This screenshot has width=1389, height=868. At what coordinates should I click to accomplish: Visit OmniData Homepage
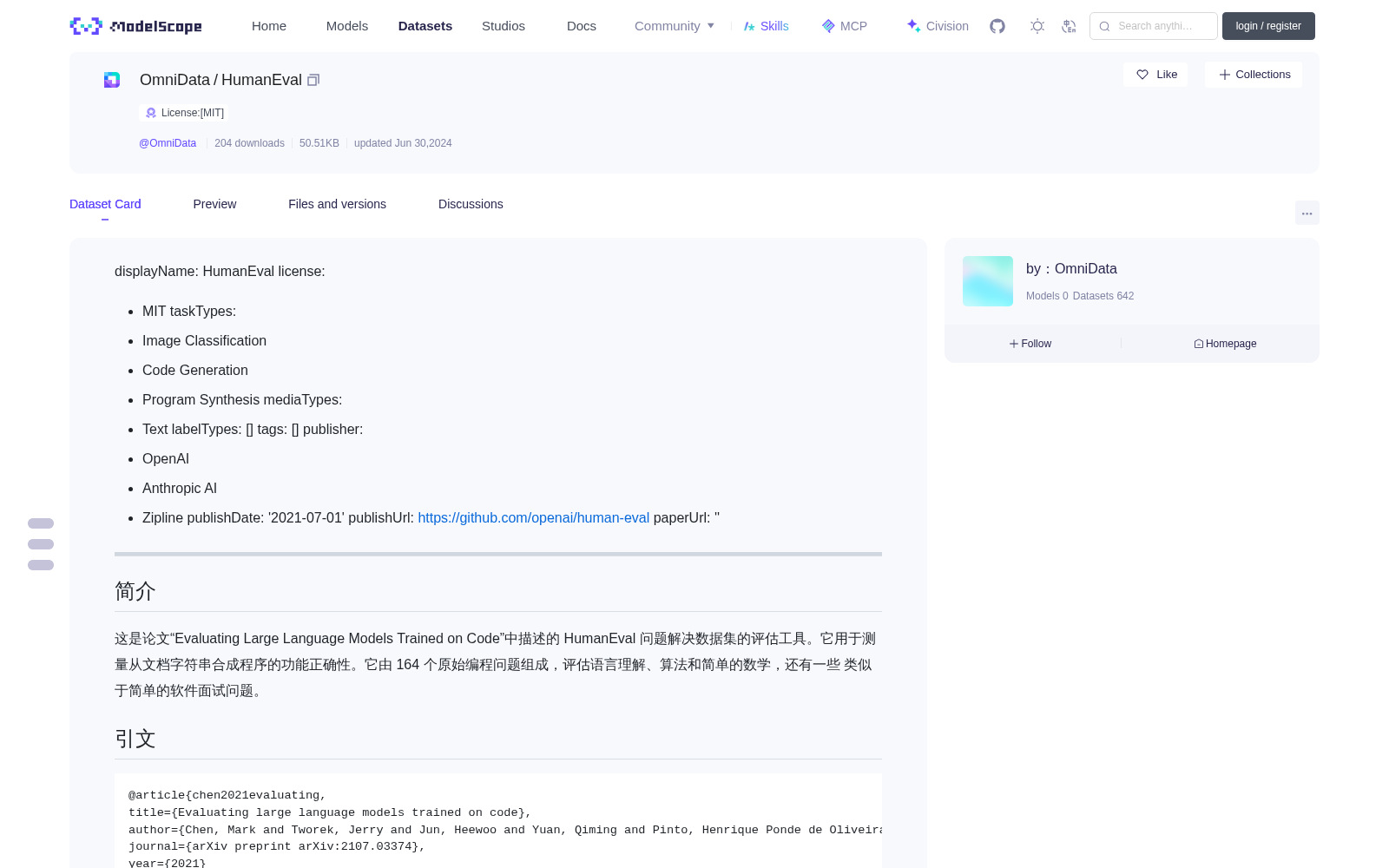1225,344
